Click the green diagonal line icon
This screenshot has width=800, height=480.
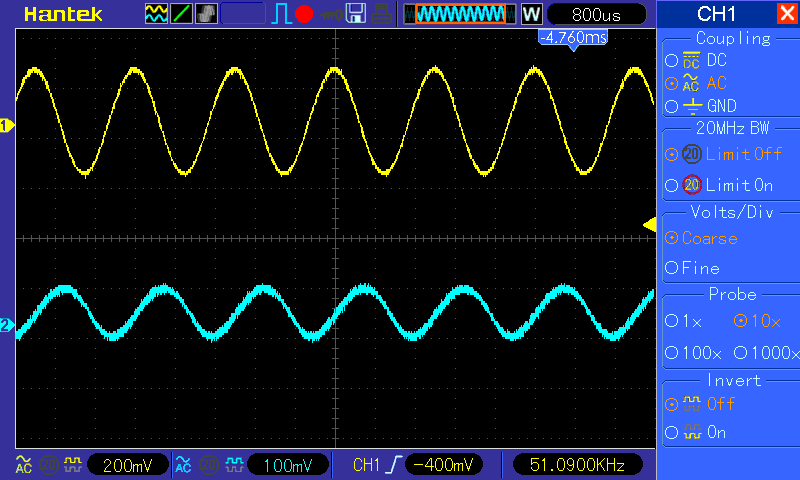(181, 14)
